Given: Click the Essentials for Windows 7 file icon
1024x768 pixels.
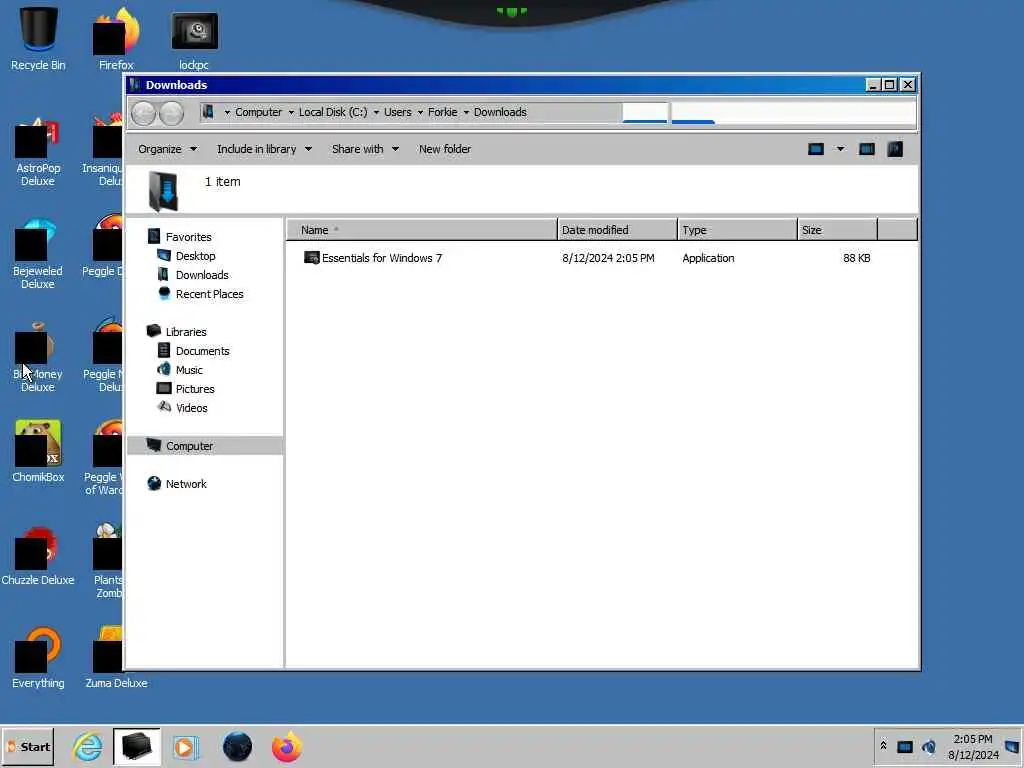Looking at the screenshot, I should pyautogui.click(x=312, y=258).
